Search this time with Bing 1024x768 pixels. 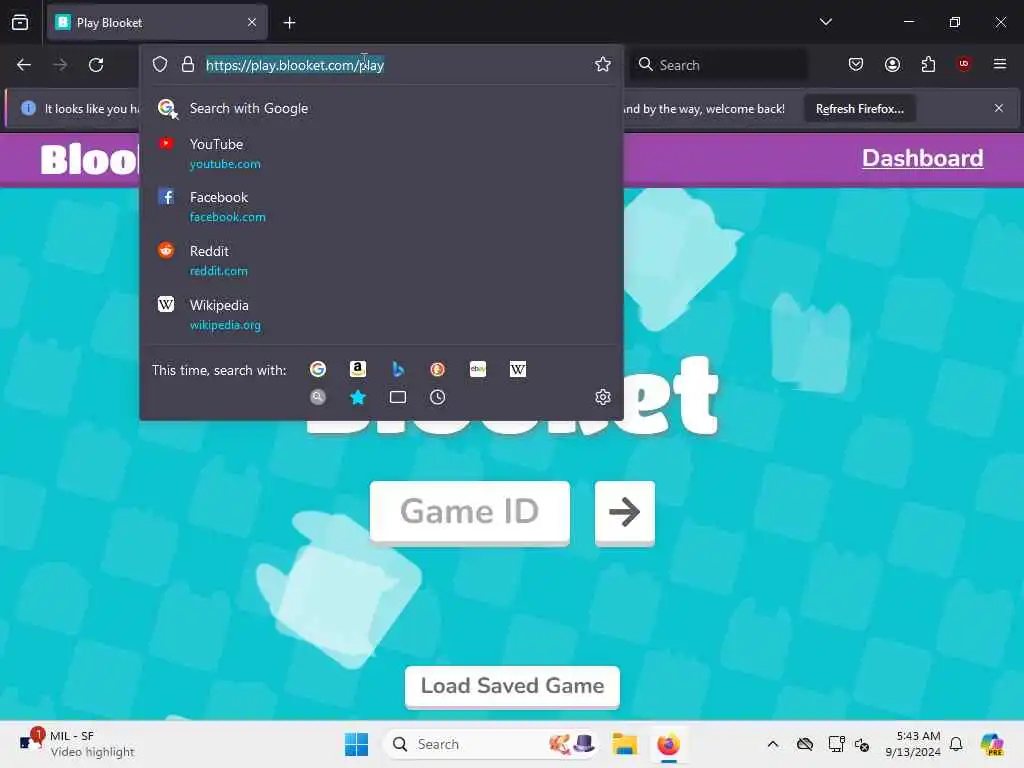point(398,369)
